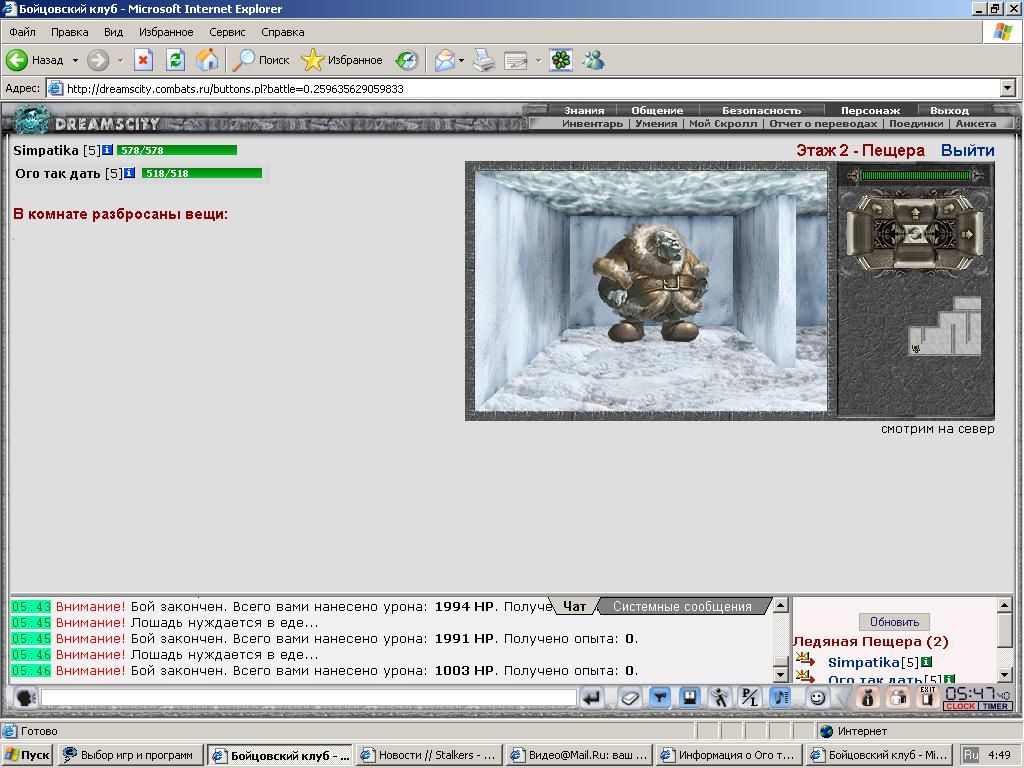Viewport: 1024px width, 768px height.
Task: Open the Знания game menu
Action: coord(584,110)
